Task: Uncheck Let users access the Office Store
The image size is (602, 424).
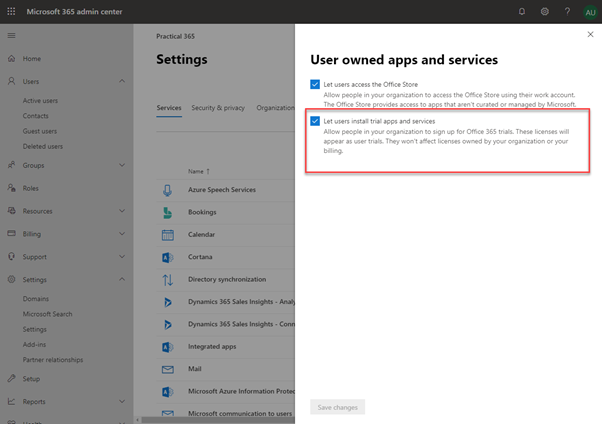Action: click(x=315, y=84)
